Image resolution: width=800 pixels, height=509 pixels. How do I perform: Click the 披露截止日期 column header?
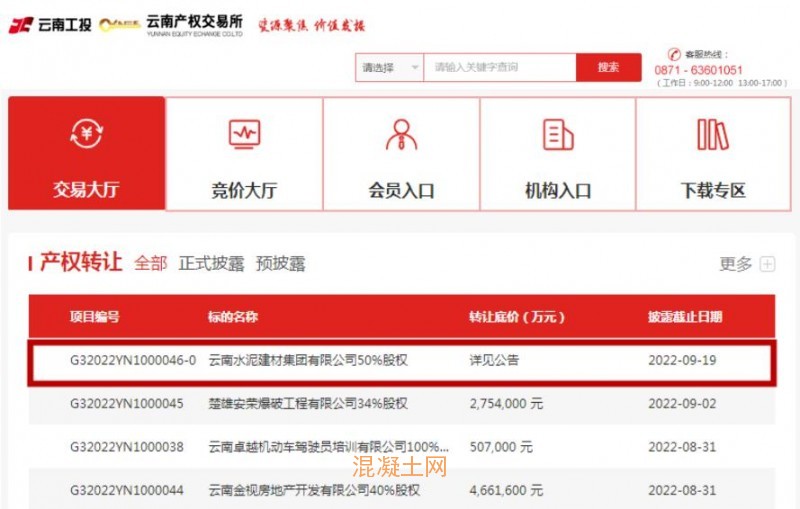[685, 317]
